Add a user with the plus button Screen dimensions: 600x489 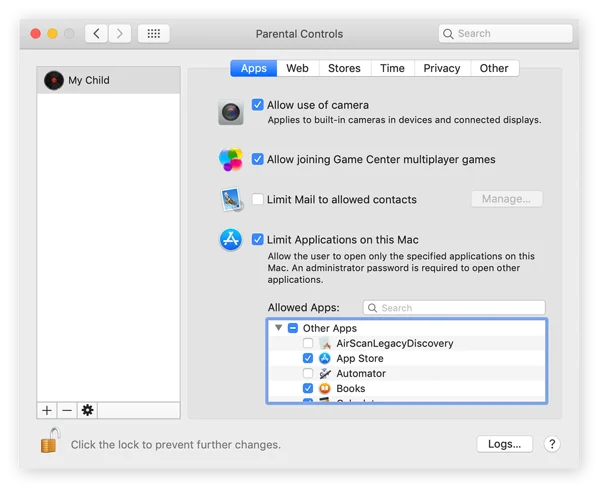click(47, 410)
